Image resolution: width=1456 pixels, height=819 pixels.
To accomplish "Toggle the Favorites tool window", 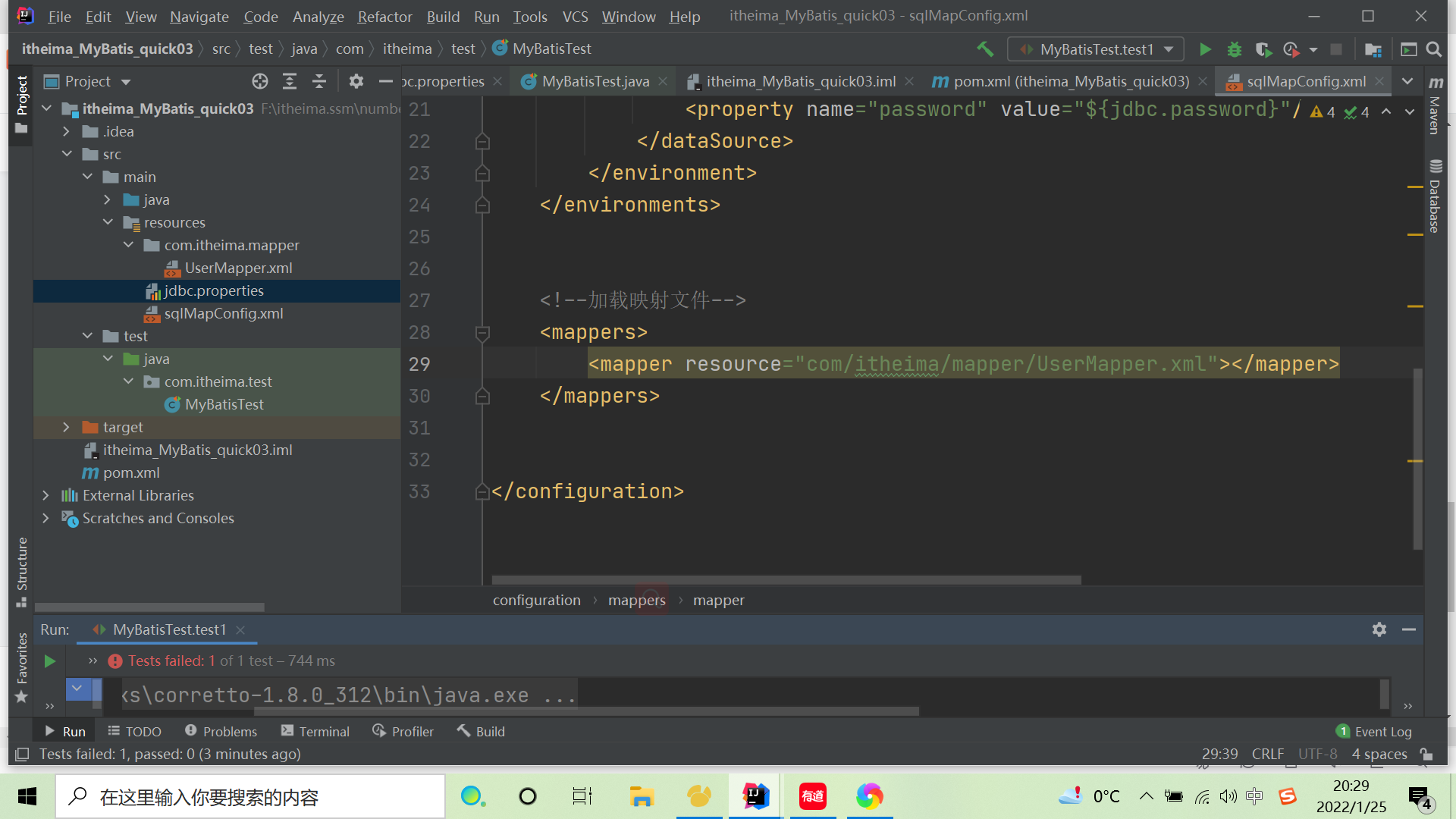I will coord(20,660).
